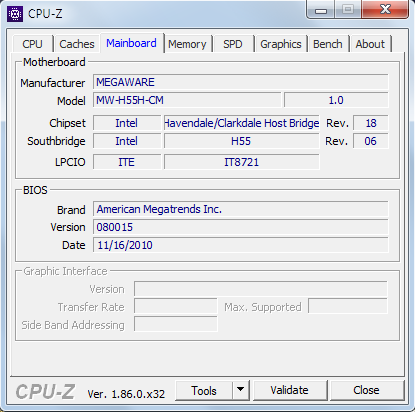Click the Validate button

tap(289, 390)
